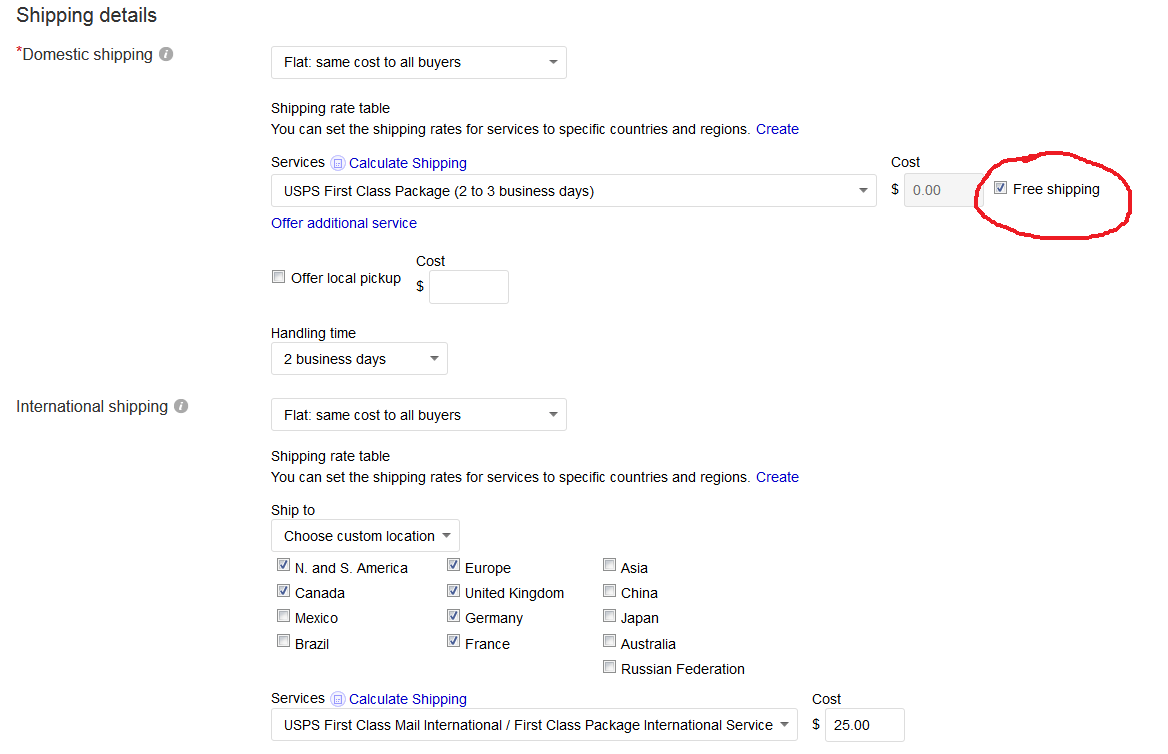
Task: Click the international cost field showing 25.00
Action: 865,725
